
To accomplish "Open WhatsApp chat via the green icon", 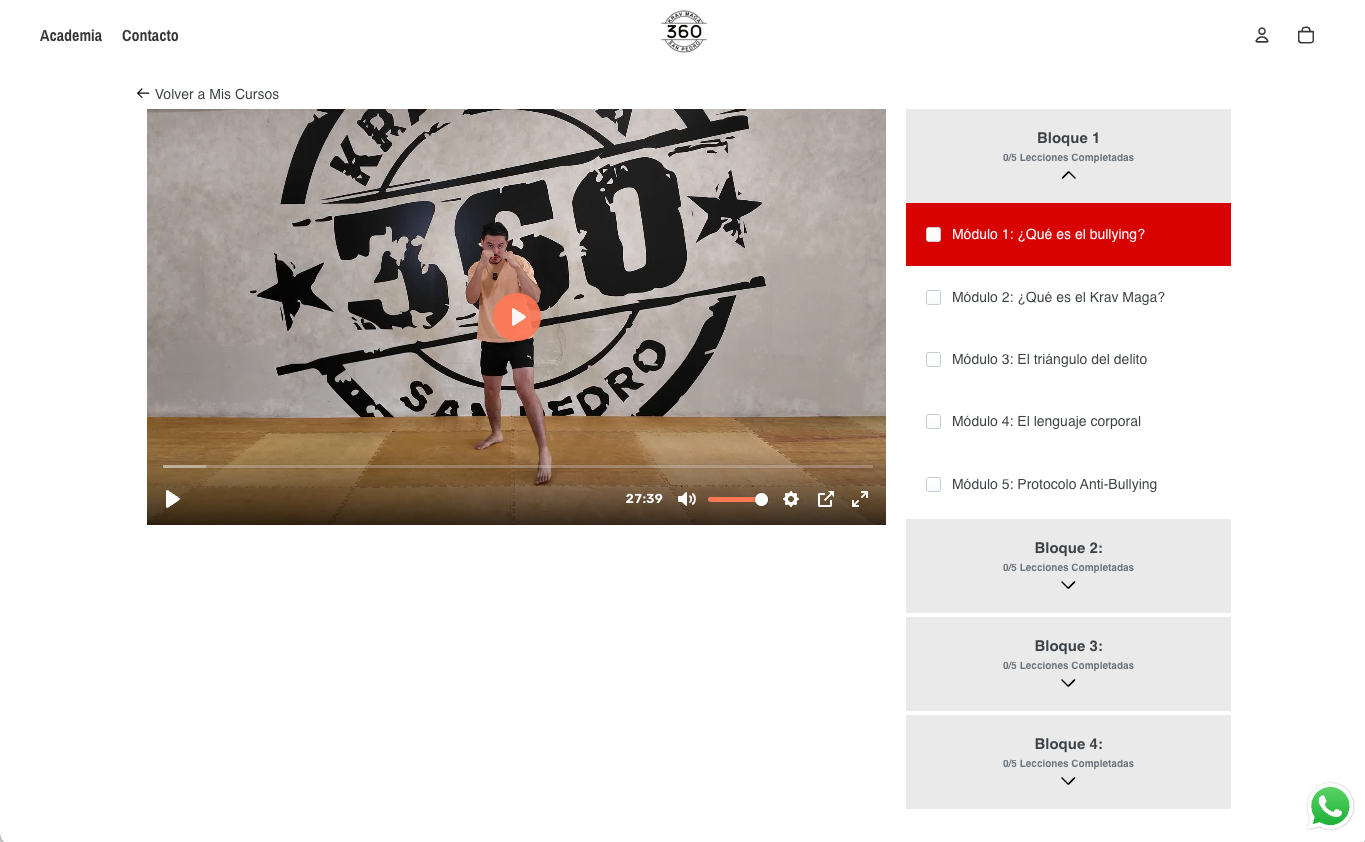I will [x=1330, y=806].
